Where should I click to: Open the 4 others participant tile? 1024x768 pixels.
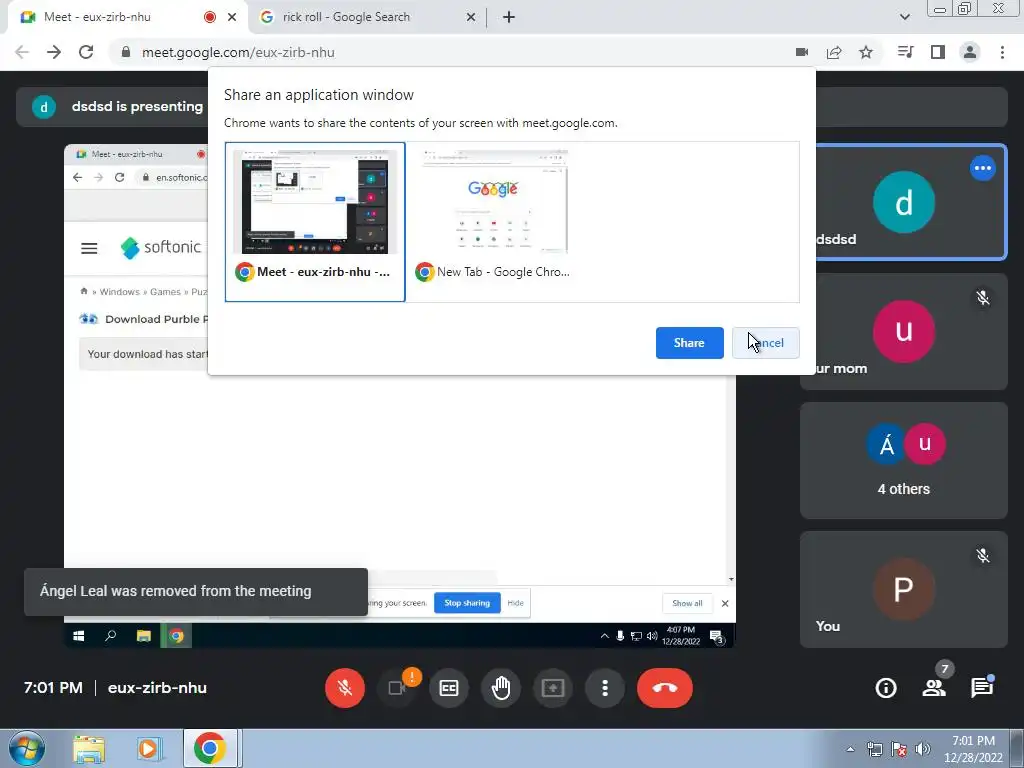pyautogui.click(x=904, y=460)
